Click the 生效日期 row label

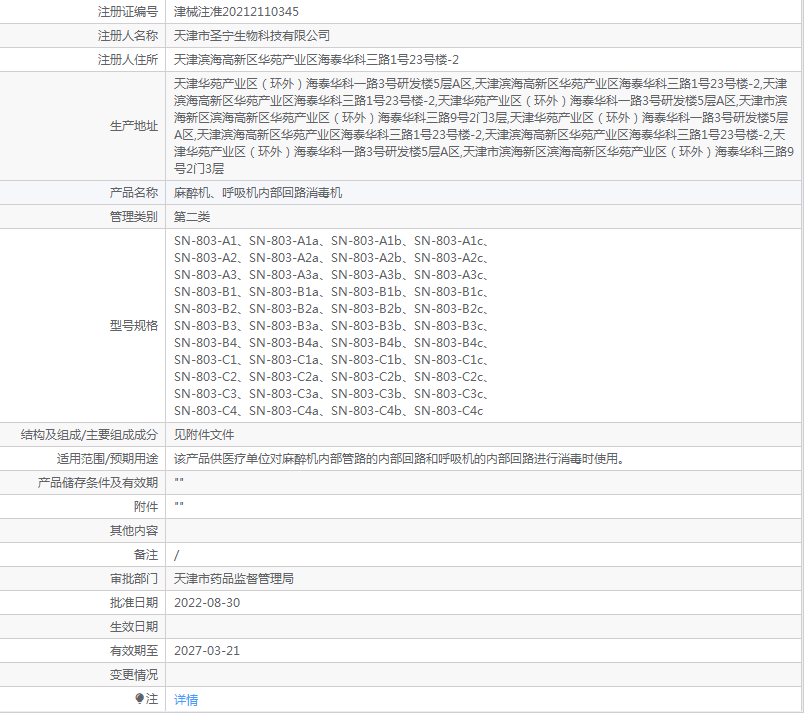[133, 627]
